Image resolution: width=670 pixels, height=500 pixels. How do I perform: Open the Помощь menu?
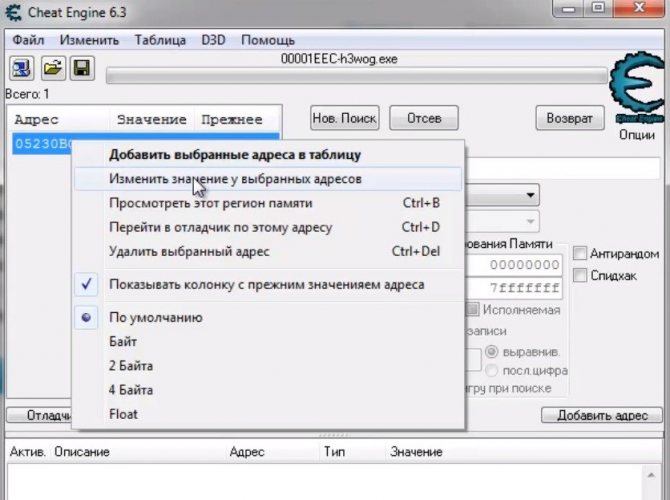268,40
